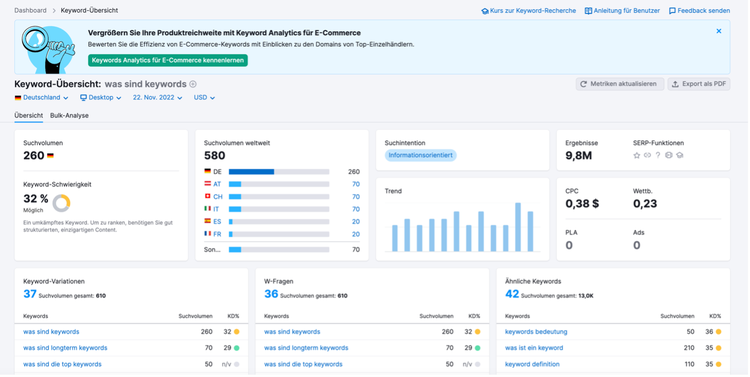Click the 37 Keyword-Variationen count
750x377 pixels.
click(x=30, y=294)
